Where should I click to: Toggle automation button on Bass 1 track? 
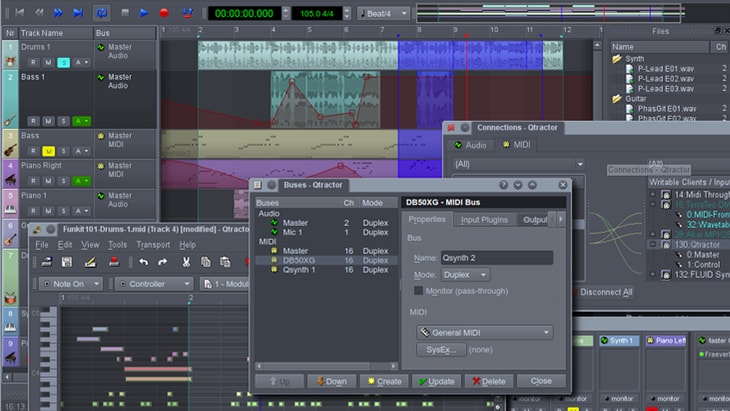pos(81,121)
